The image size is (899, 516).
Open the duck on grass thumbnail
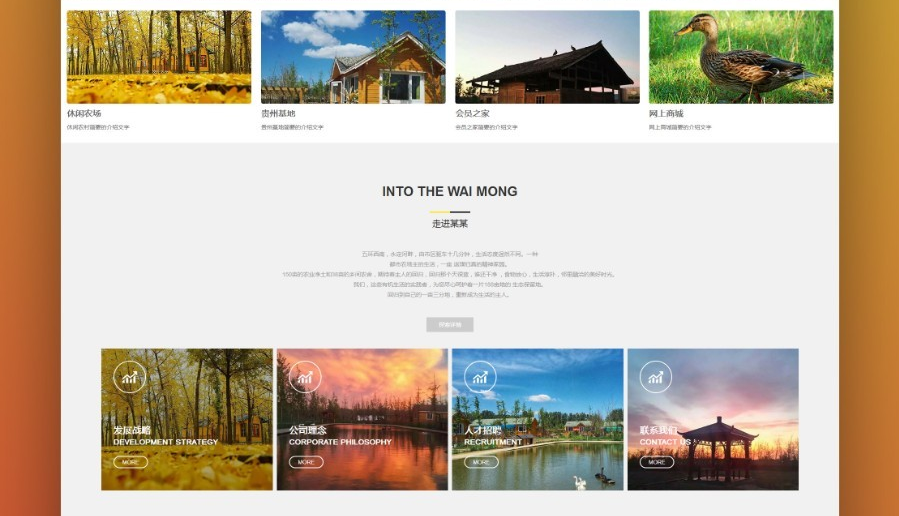741,57
